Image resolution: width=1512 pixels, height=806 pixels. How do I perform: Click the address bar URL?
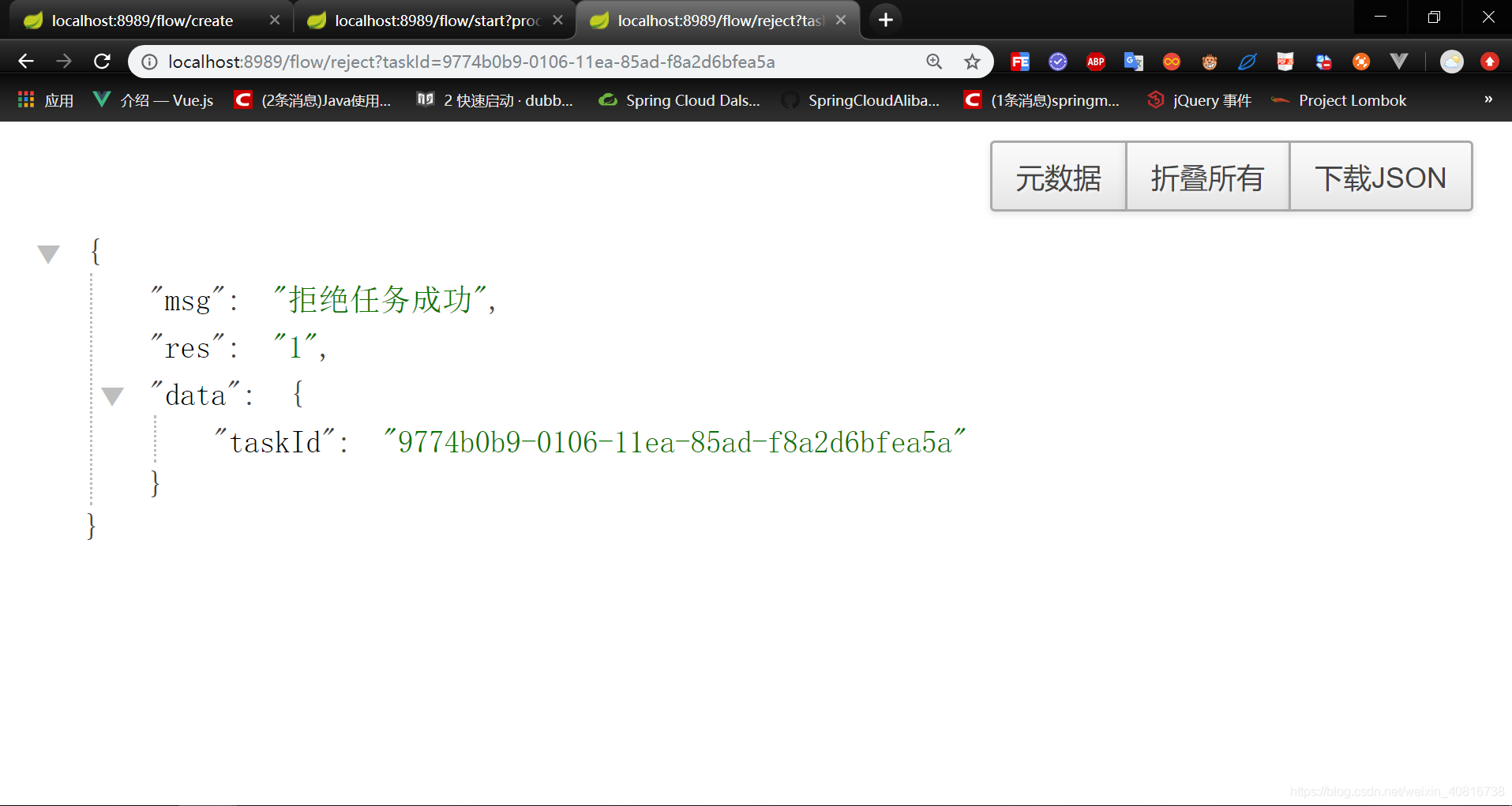point(471,62)
